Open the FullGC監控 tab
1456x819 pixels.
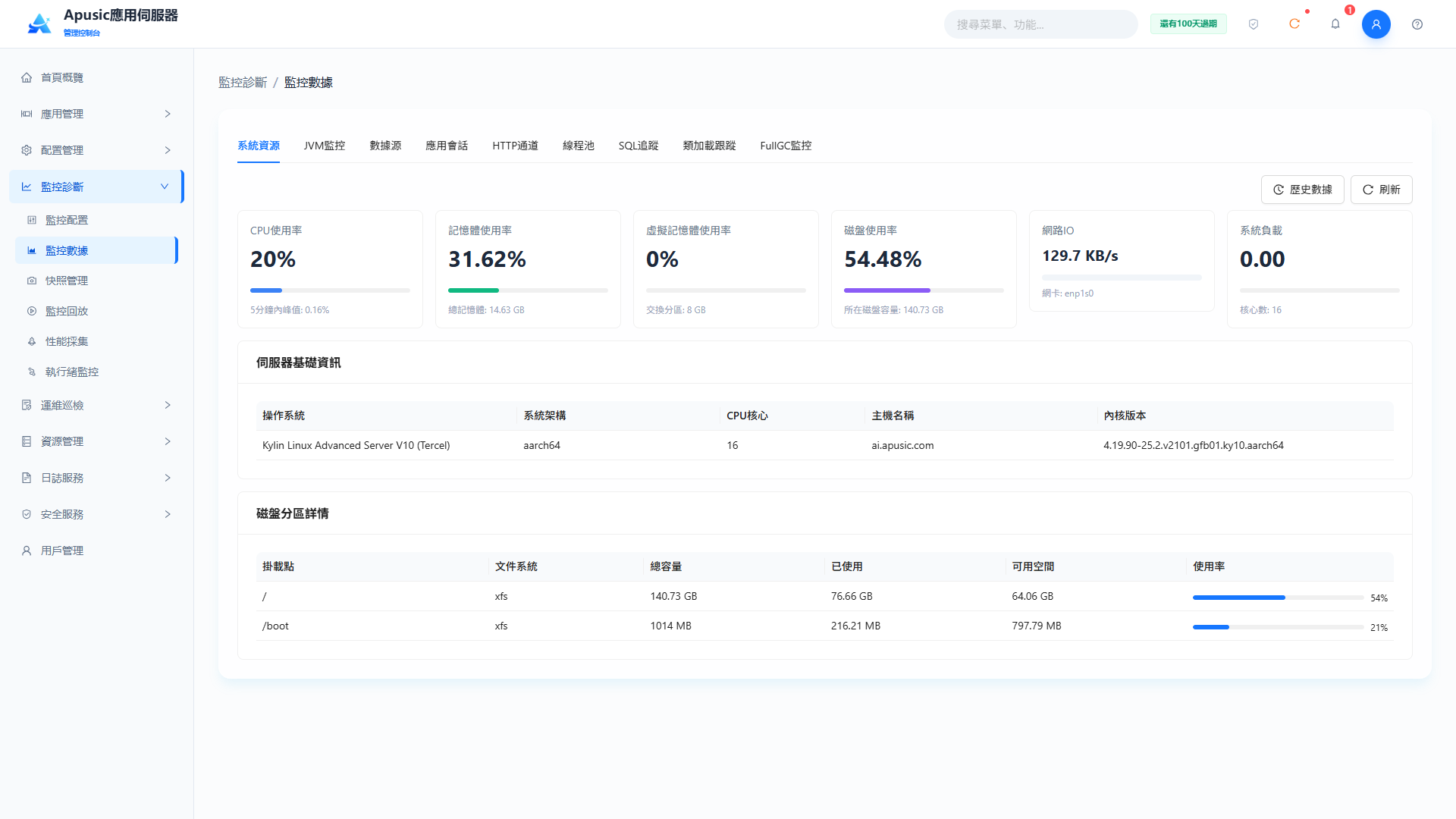pyautogui.click(x=786, y=146)
